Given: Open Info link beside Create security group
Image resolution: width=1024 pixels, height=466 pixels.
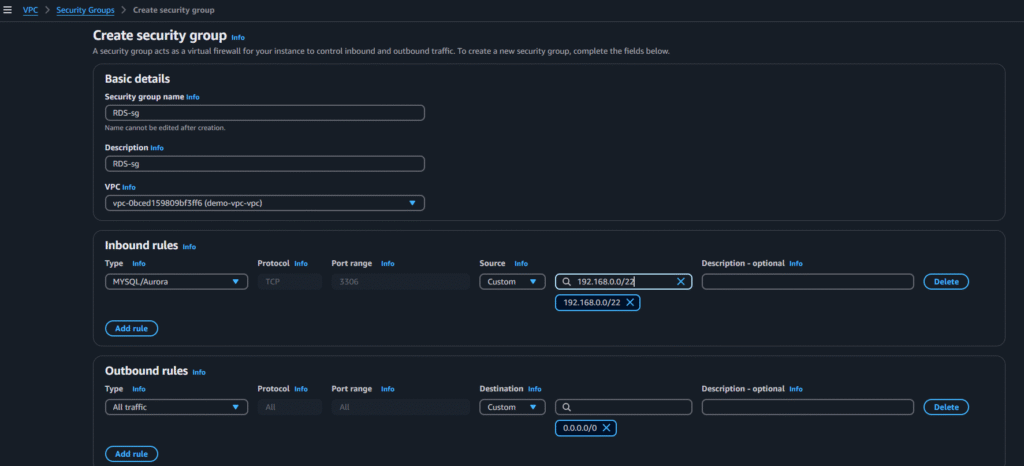Looking at the screenshot, I should 238,37.
